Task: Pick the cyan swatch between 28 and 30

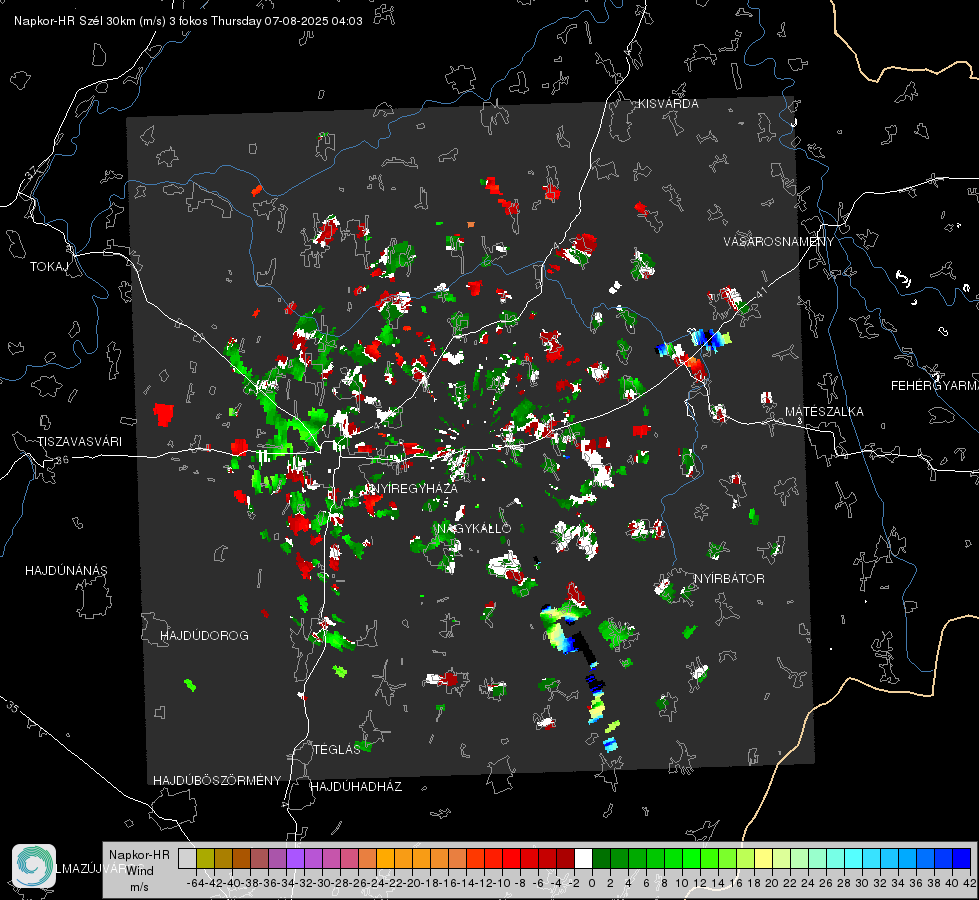Action: pyautogui.click(x=853, y=858)
